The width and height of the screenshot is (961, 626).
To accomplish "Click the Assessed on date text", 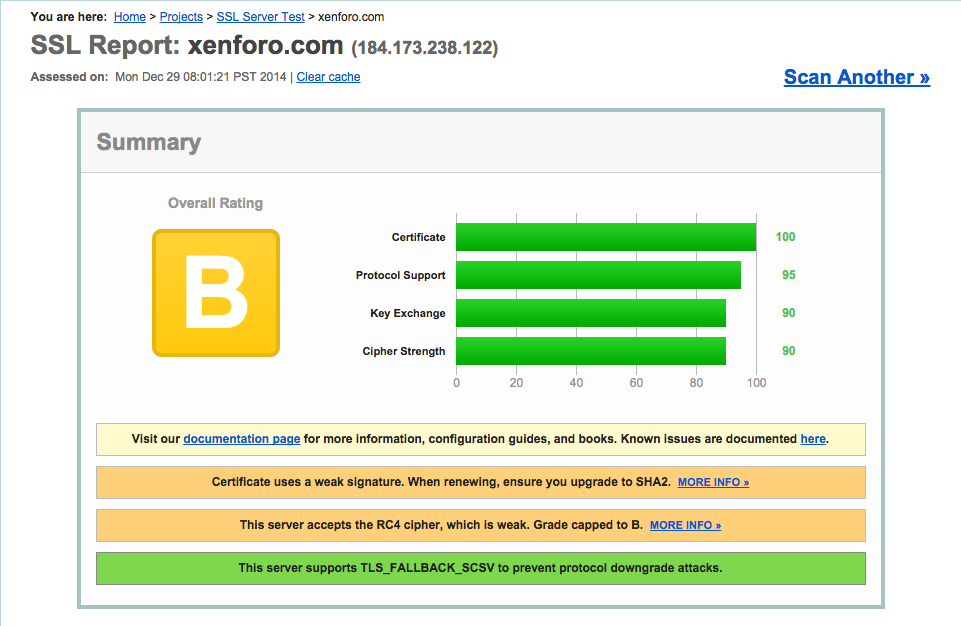I will [201, 77].
